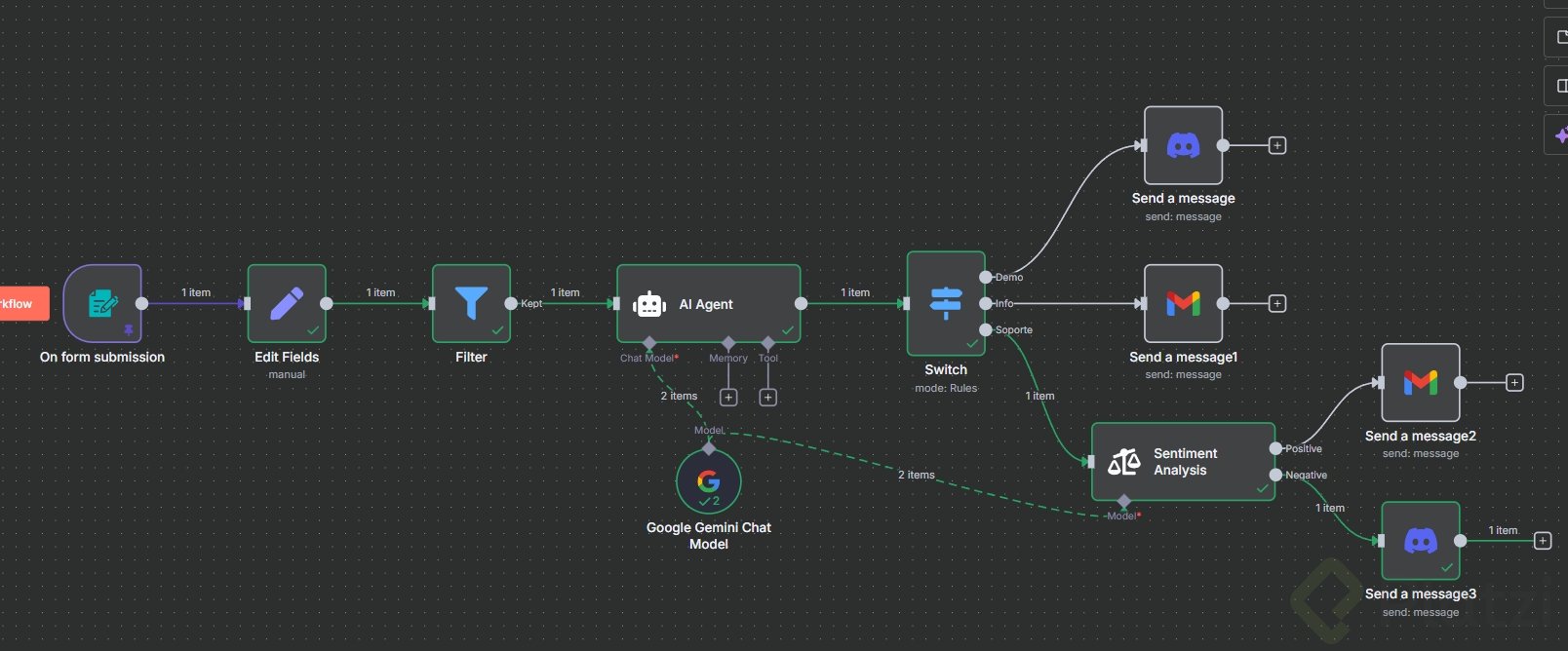This screenshot has width=1568, height=651.
Task: Add a node under Memory plus button
Action: click(728, 397)
